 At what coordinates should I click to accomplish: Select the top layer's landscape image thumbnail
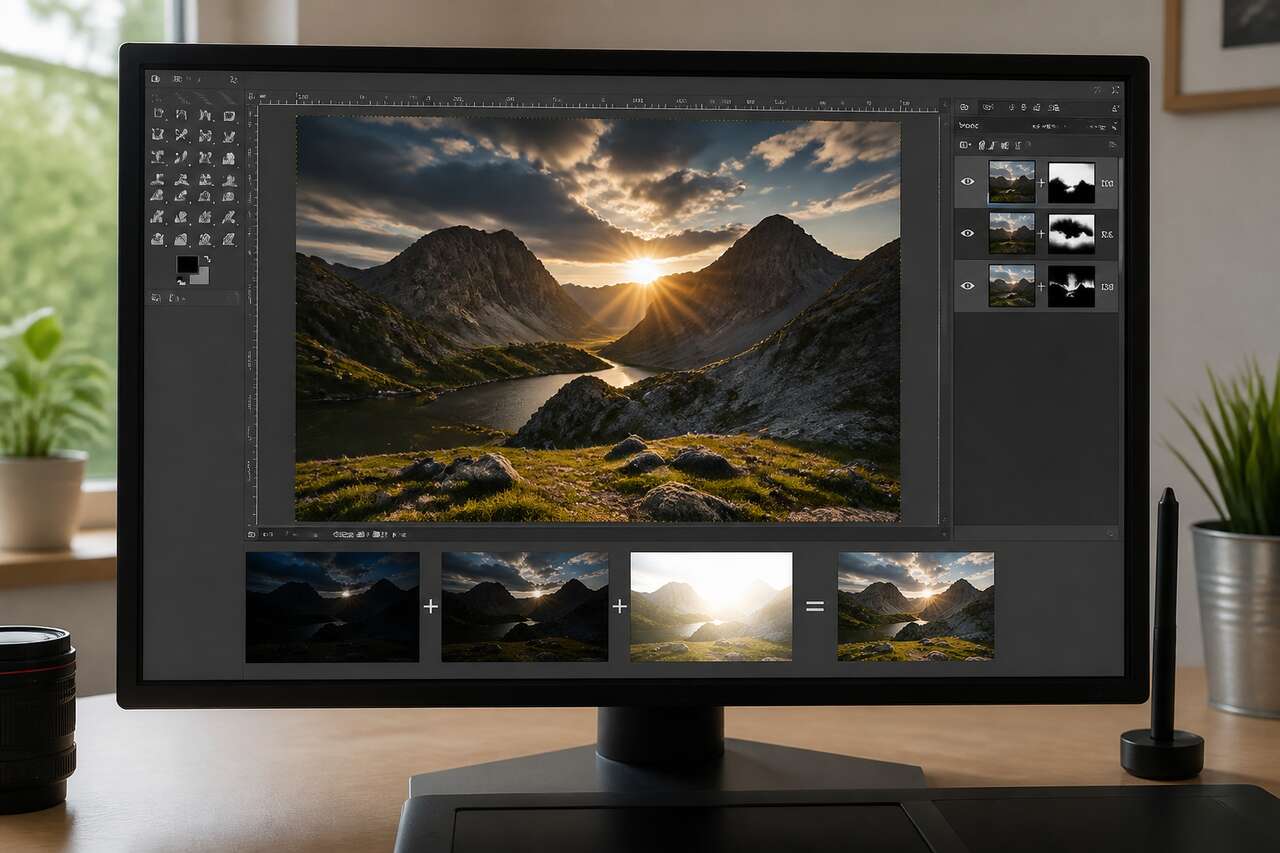pyautogui.click(x=1012, y=182)
